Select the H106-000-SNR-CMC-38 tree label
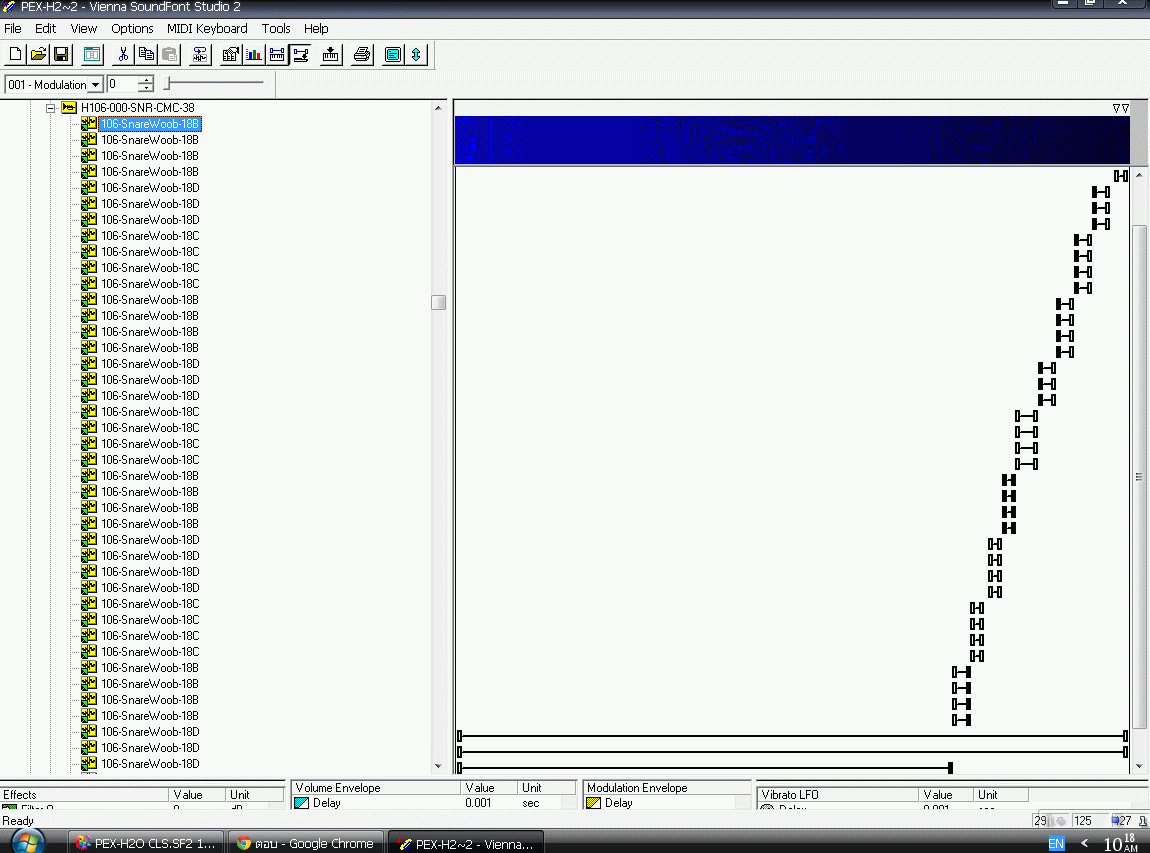The height and width of the screenshot is (853, 1150). click(x=138, y=108)
